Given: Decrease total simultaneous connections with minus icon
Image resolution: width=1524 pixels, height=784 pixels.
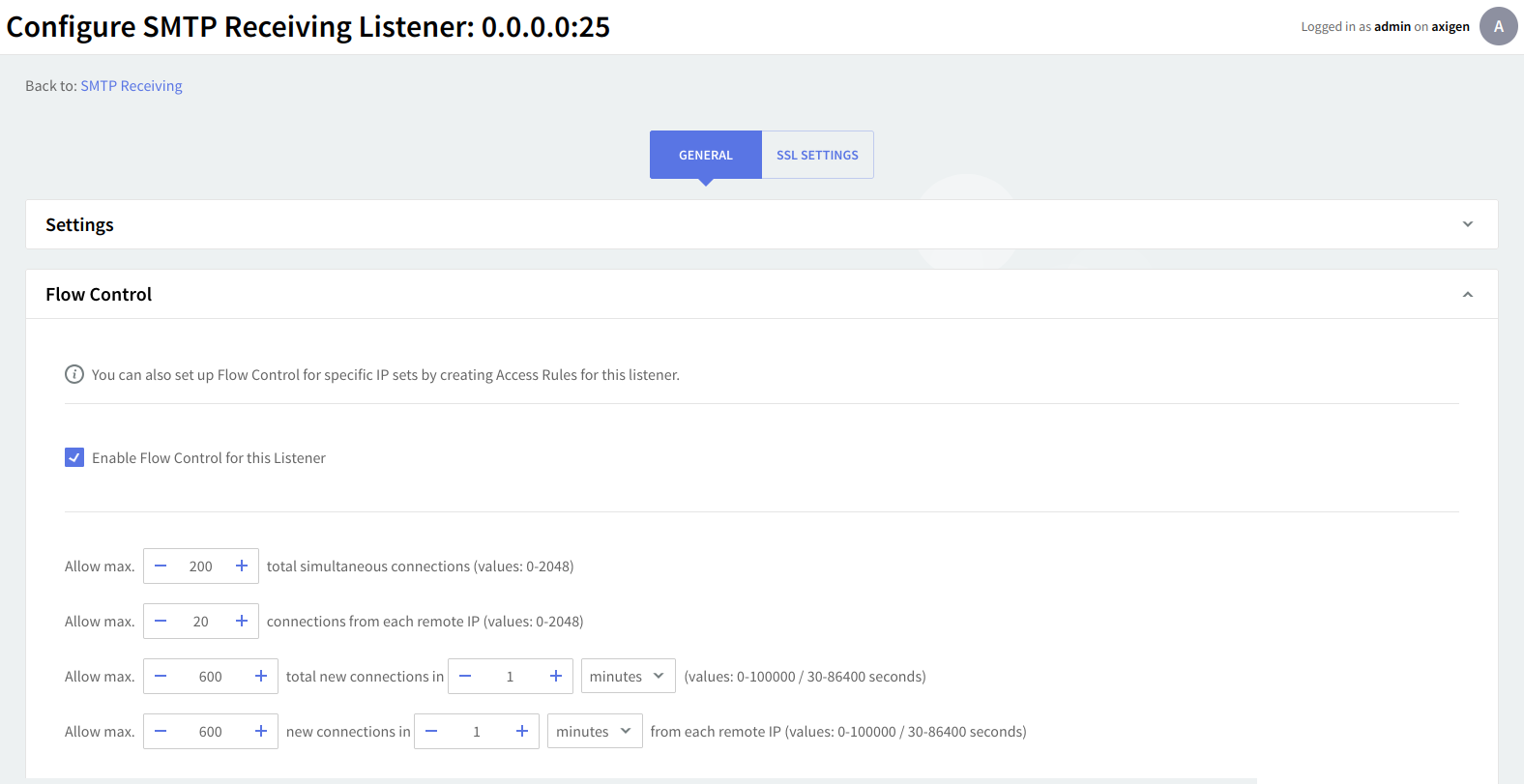Looking at the screenshot, I should click(161, 566).
